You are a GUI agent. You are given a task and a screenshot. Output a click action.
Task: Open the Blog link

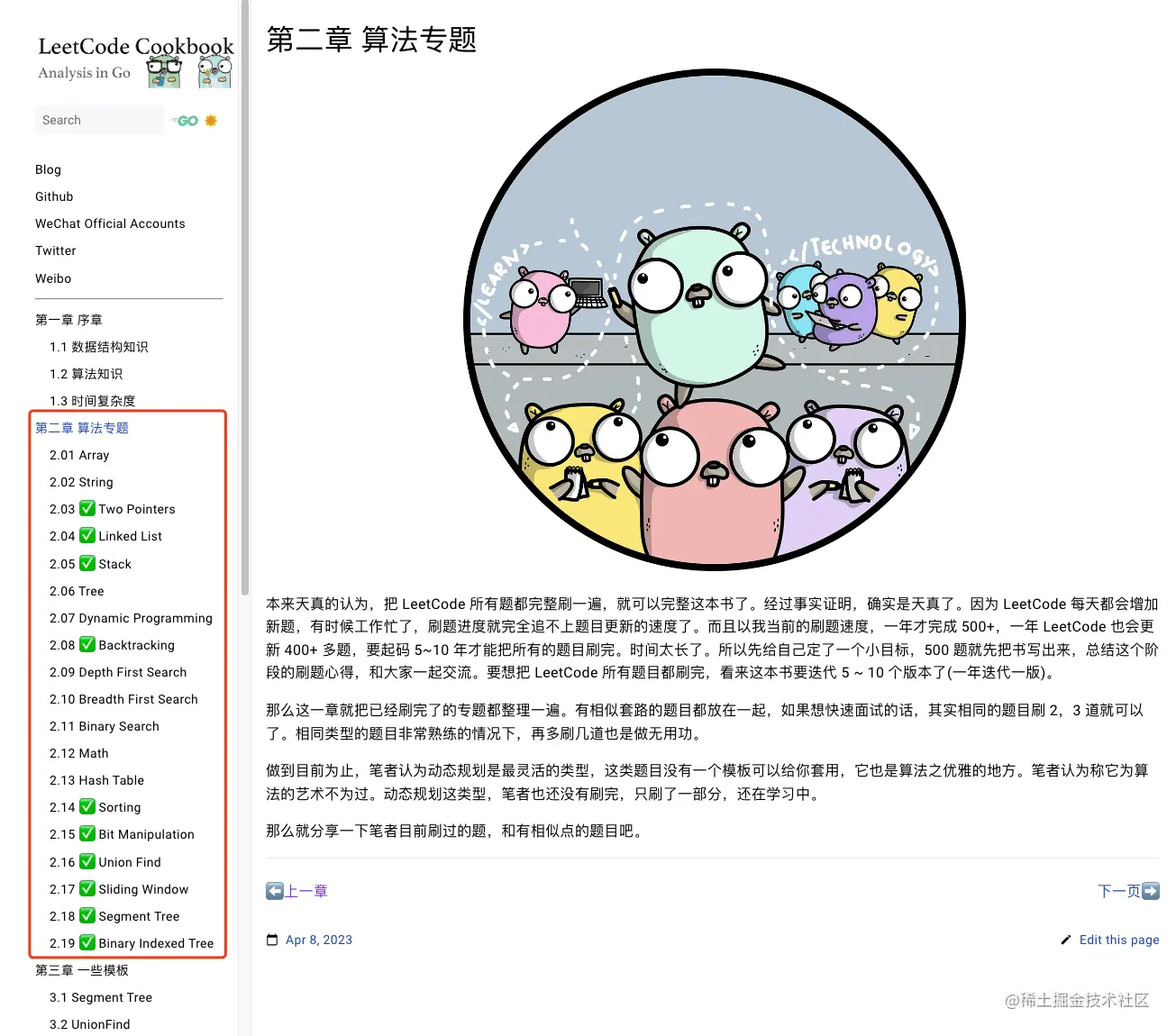(49, 169)
